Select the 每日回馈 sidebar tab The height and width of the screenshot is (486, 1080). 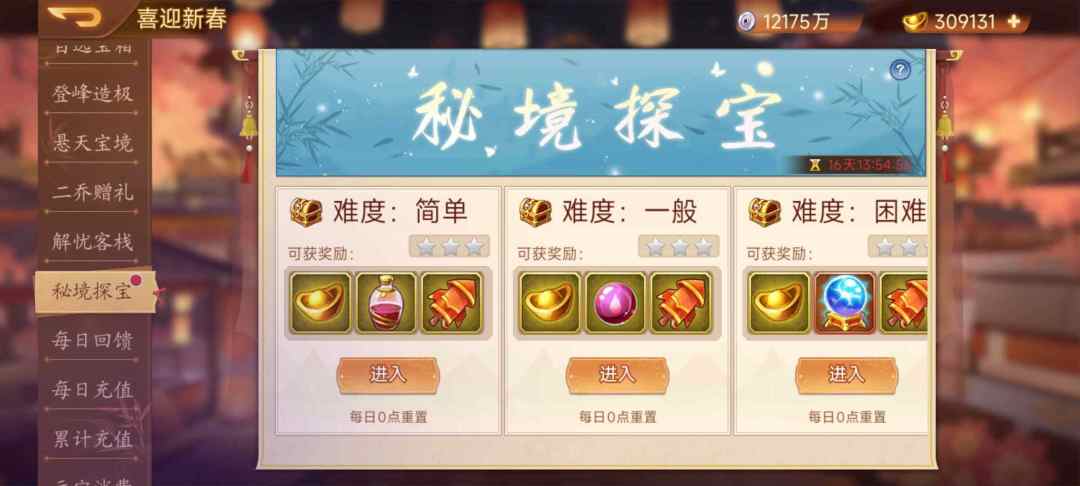pyautogui.click(x=93, y=340)
